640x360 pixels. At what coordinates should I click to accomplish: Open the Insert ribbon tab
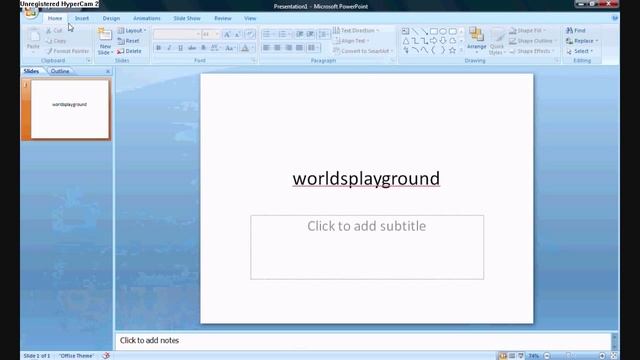[82, 18]
